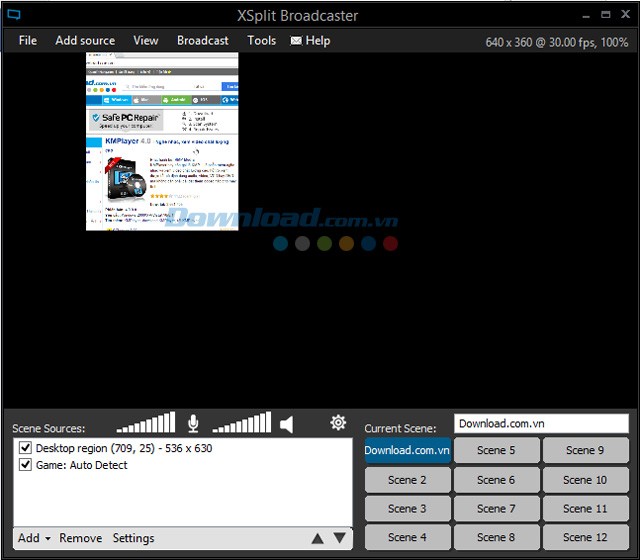Screen dimensions: 640x560
Task: Move source up with up arrow
Action: 319,538
